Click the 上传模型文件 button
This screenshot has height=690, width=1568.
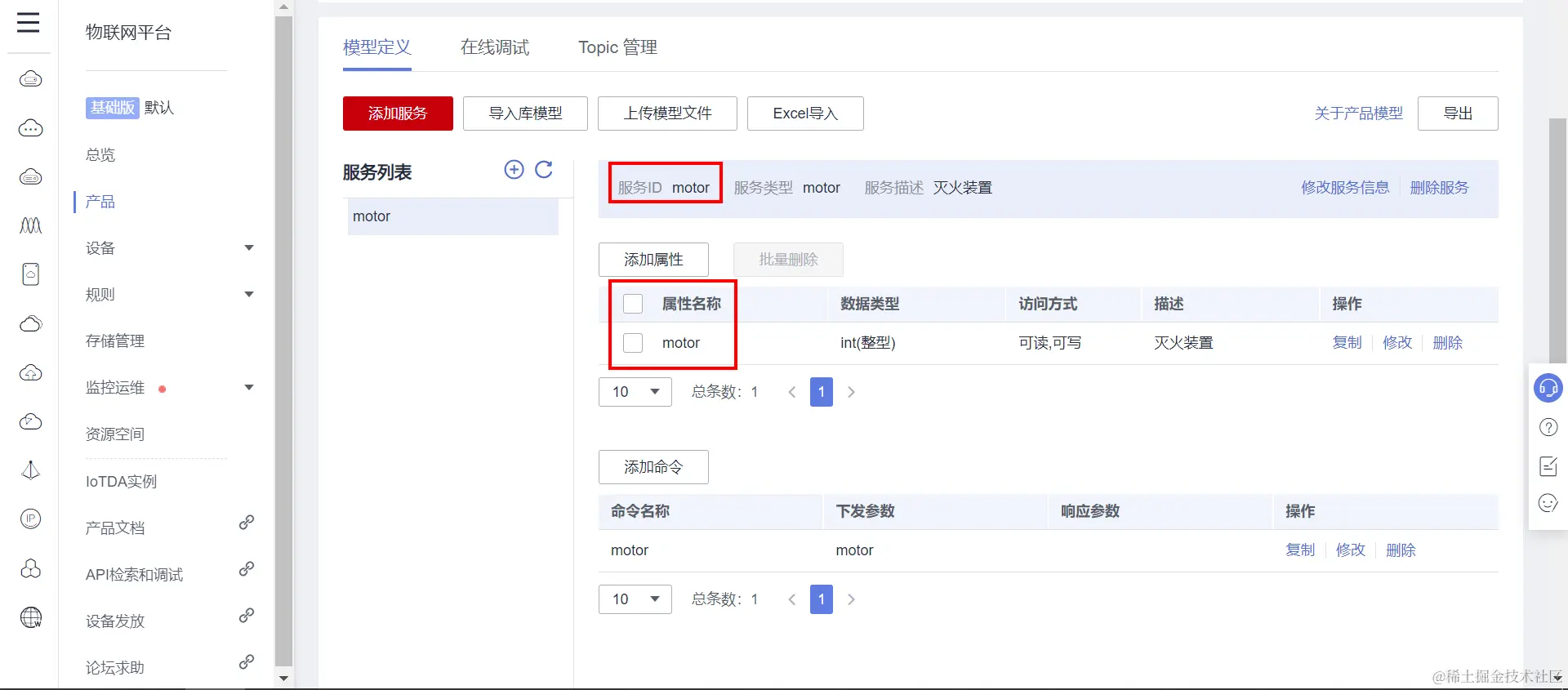pos(667,114)
